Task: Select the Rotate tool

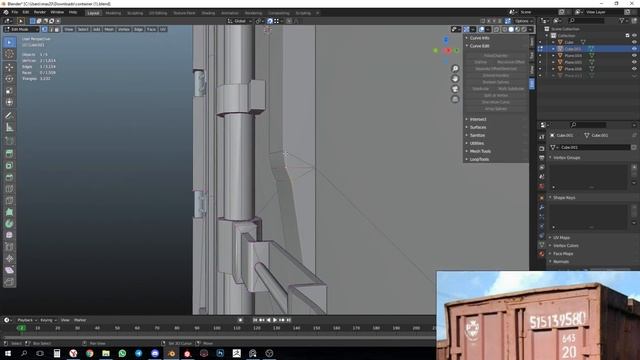Action: (9, 79)
